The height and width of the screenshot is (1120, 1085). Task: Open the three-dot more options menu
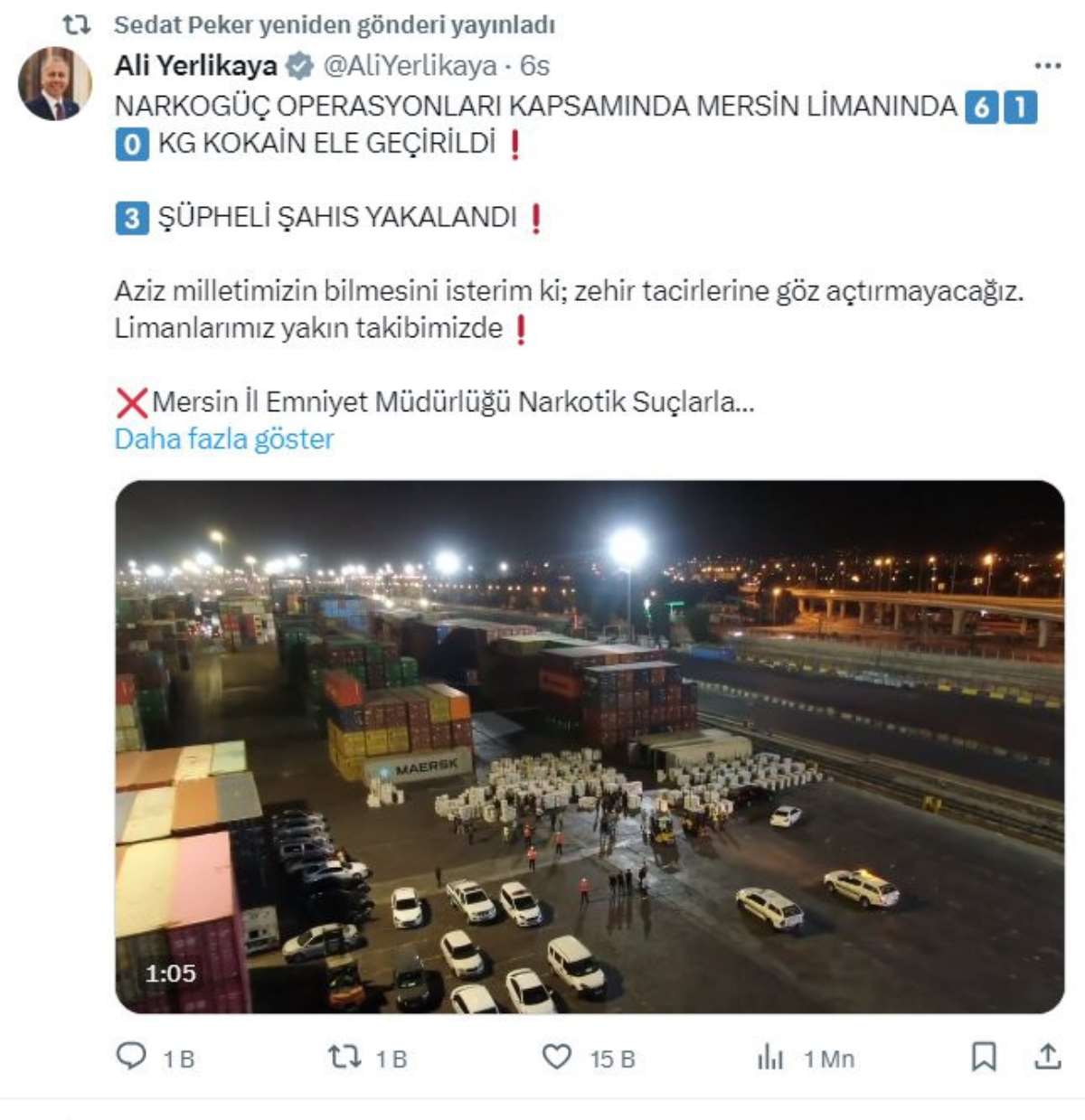point(1047,66)
